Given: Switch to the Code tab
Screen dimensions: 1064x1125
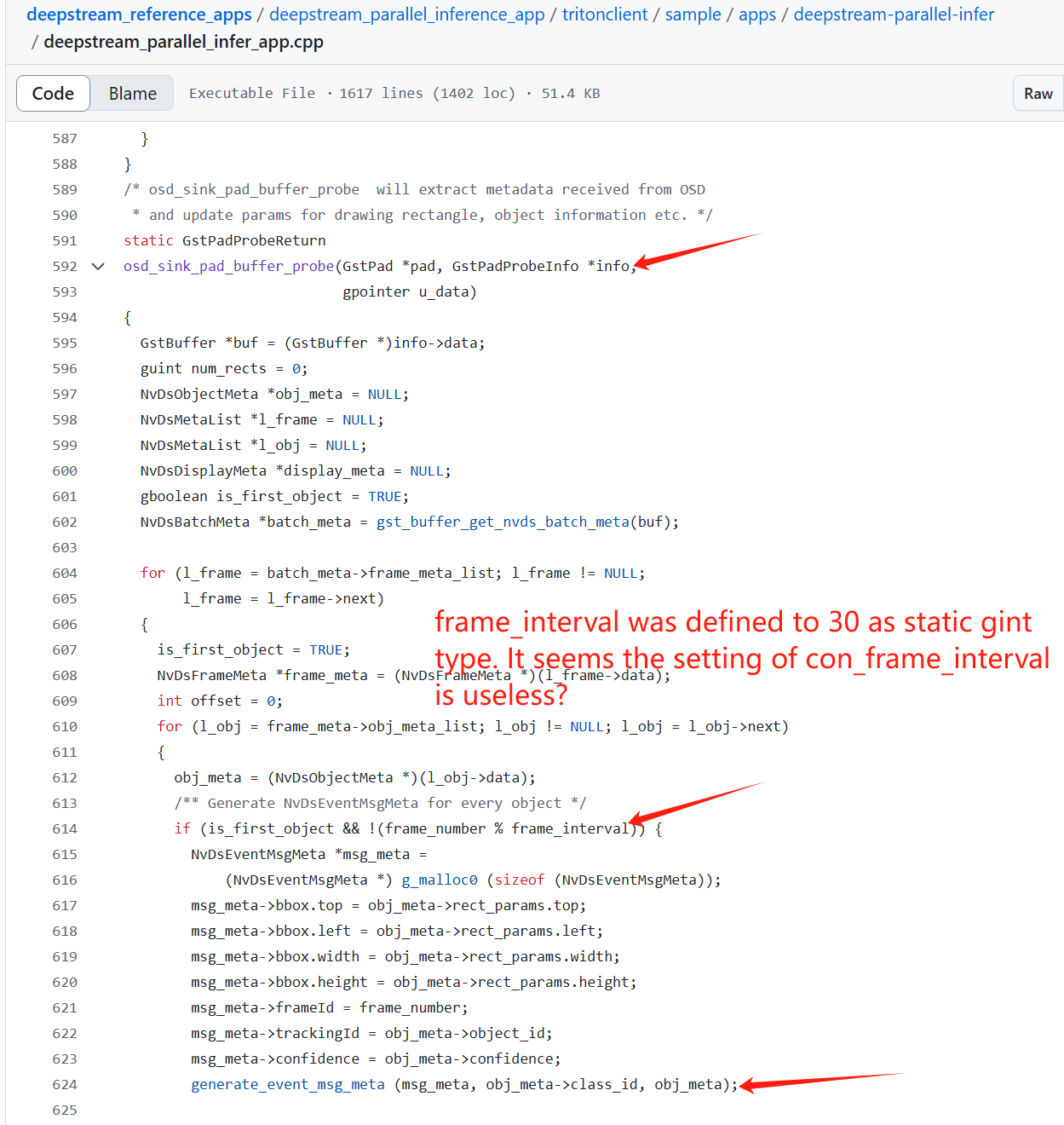Looking at the screenshot, I should coord(53,94).
